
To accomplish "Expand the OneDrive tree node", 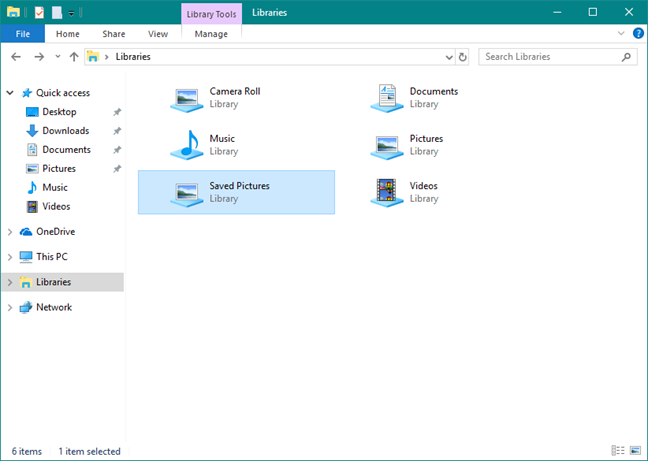I will [10, 232].
